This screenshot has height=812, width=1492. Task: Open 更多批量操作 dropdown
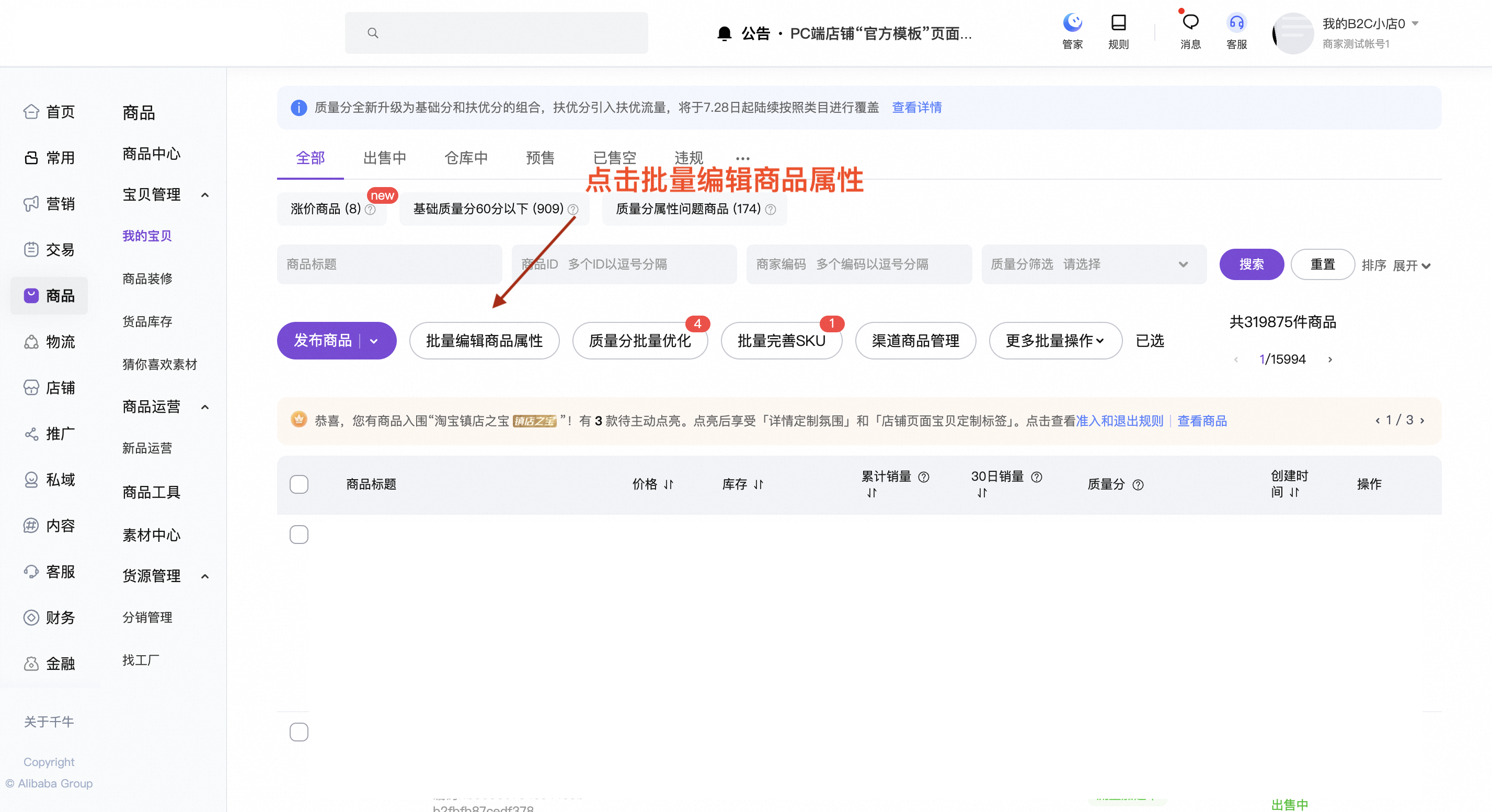tap(1055, 341)
